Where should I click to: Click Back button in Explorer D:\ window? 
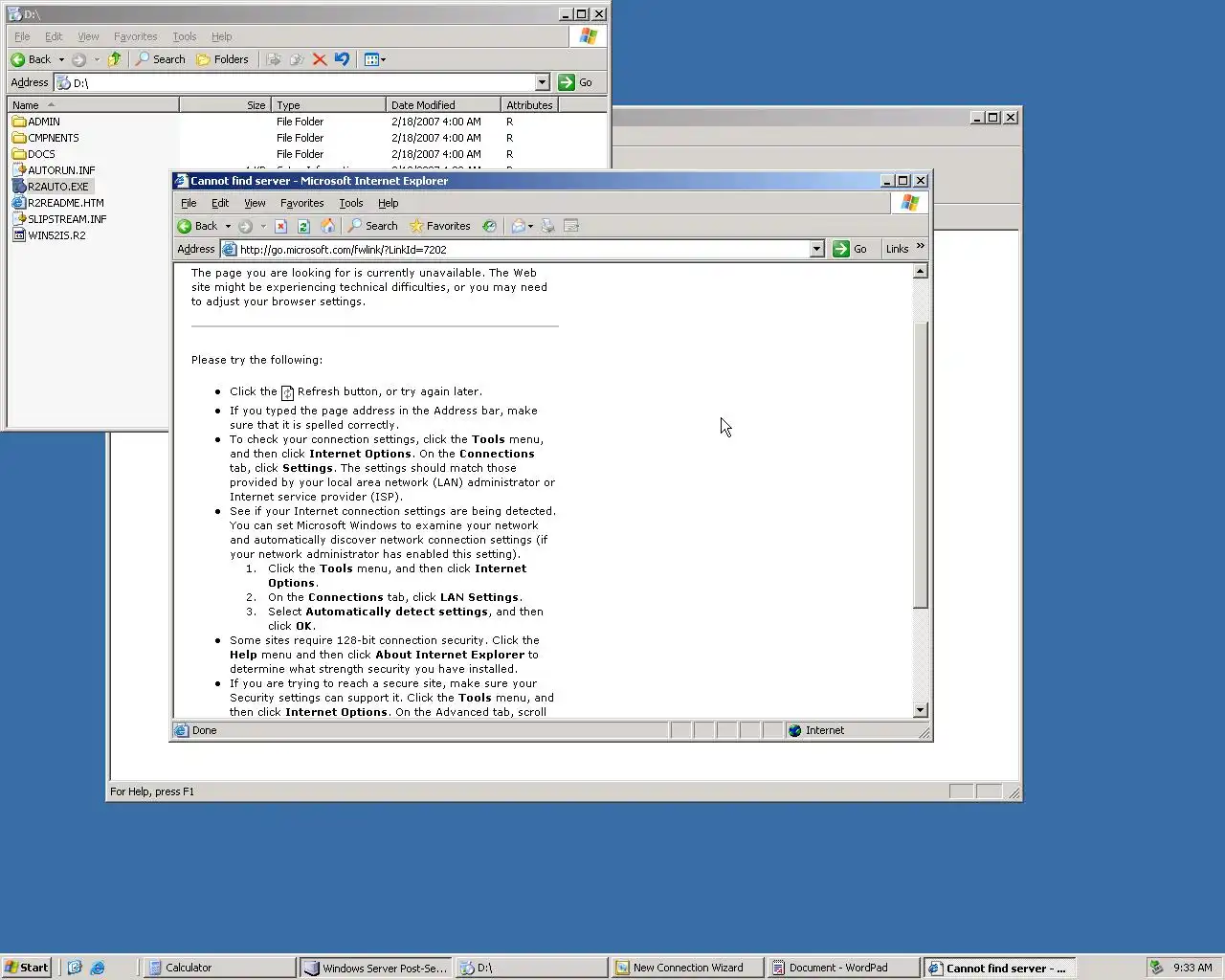click(31, 59)
